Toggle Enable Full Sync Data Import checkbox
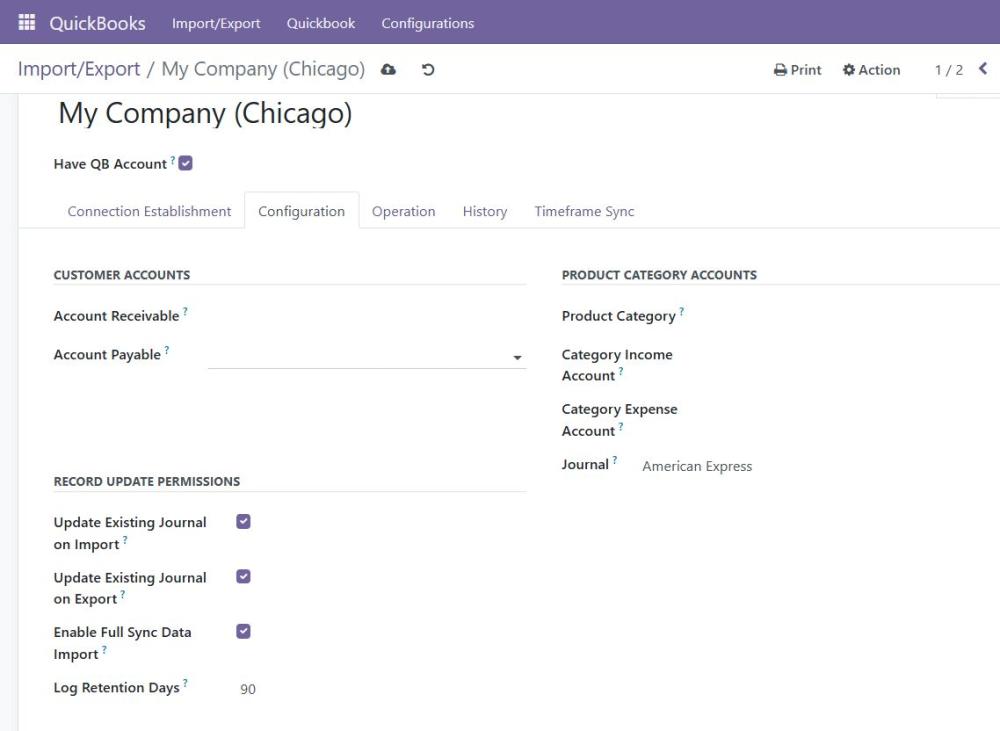Screen dimensions: 1000x731 click(243, 631)
